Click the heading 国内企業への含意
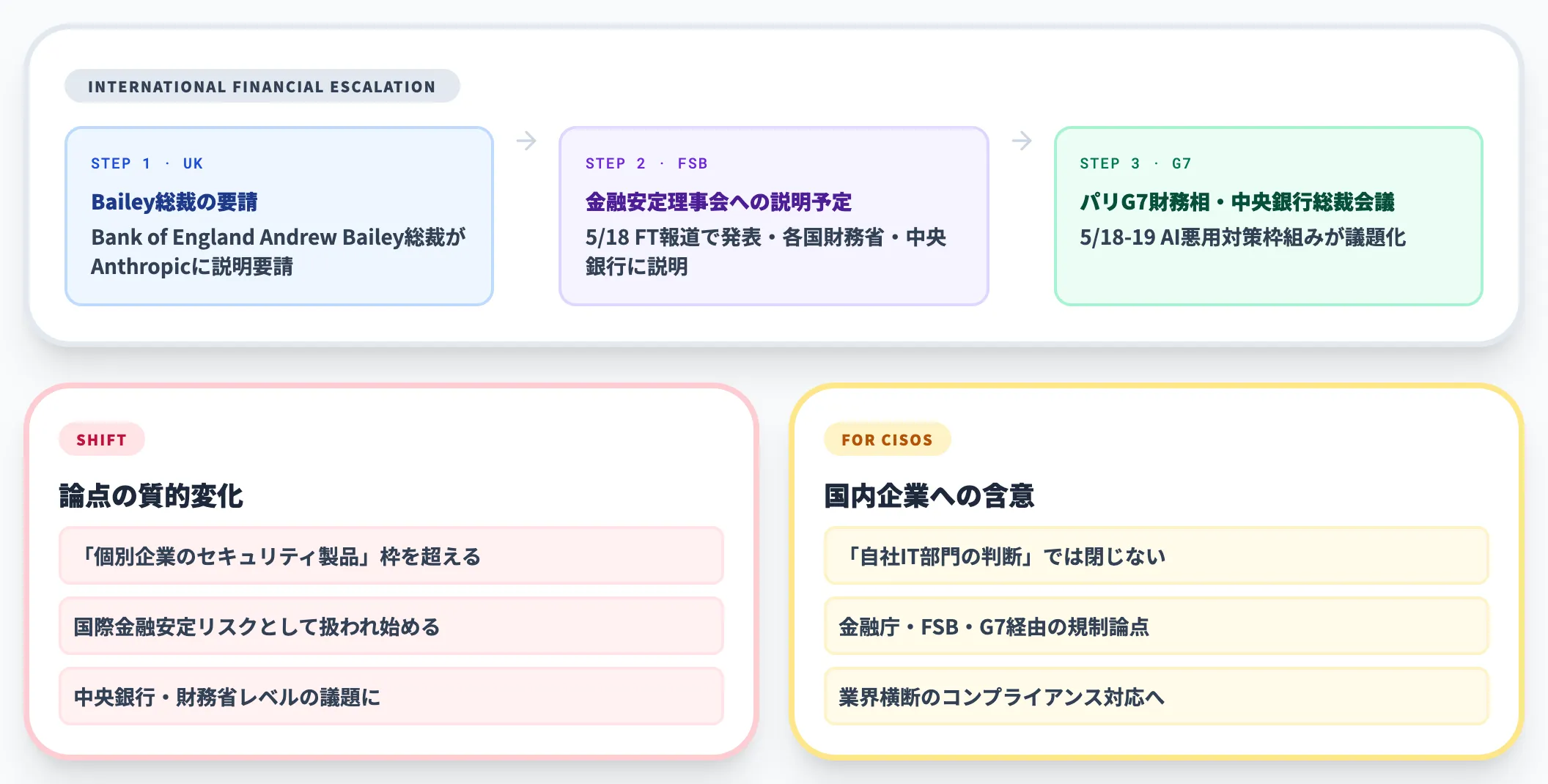1548x784 pixels. pos(929,496)
